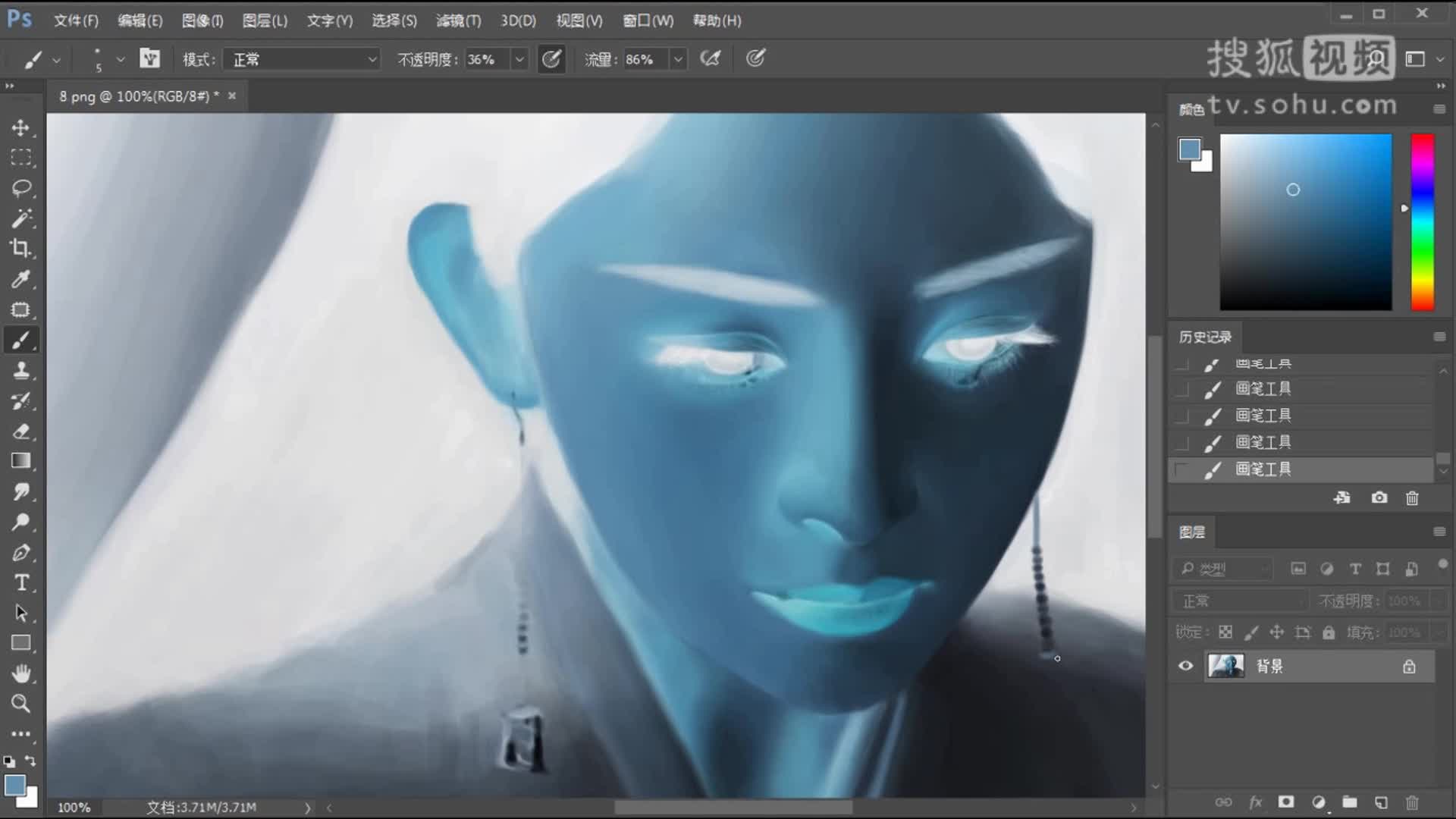Screen dimensions: 1456x819
Task: Expand the 流量 flow slider arrow
Action: [x=678, y=59]
